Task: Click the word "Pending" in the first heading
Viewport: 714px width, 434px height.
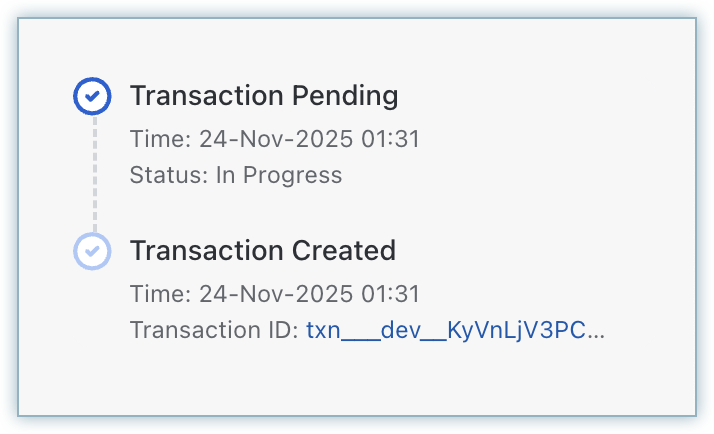Action: pos(344,96)
